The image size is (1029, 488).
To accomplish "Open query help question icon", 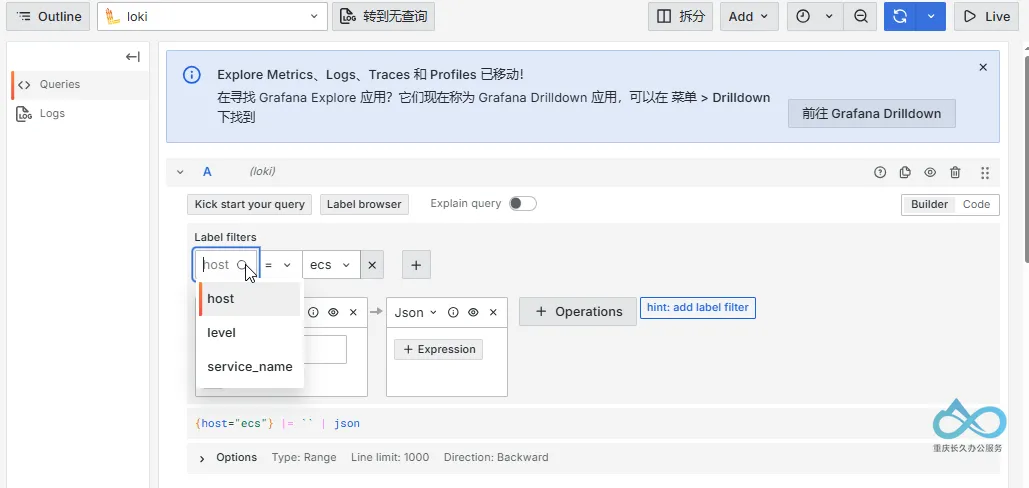I will (x=880, y=173).
